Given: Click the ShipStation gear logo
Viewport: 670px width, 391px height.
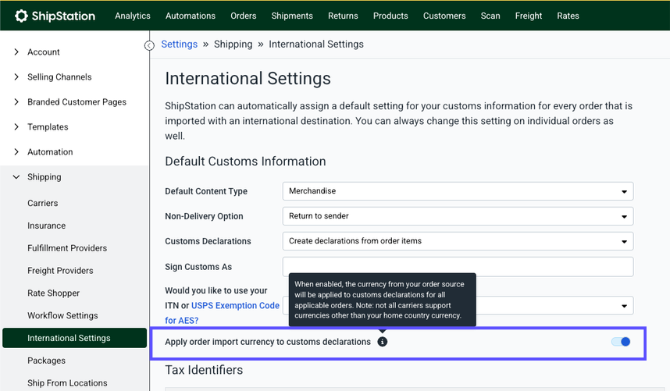Looking at the screenshot, I should (21, 16).
